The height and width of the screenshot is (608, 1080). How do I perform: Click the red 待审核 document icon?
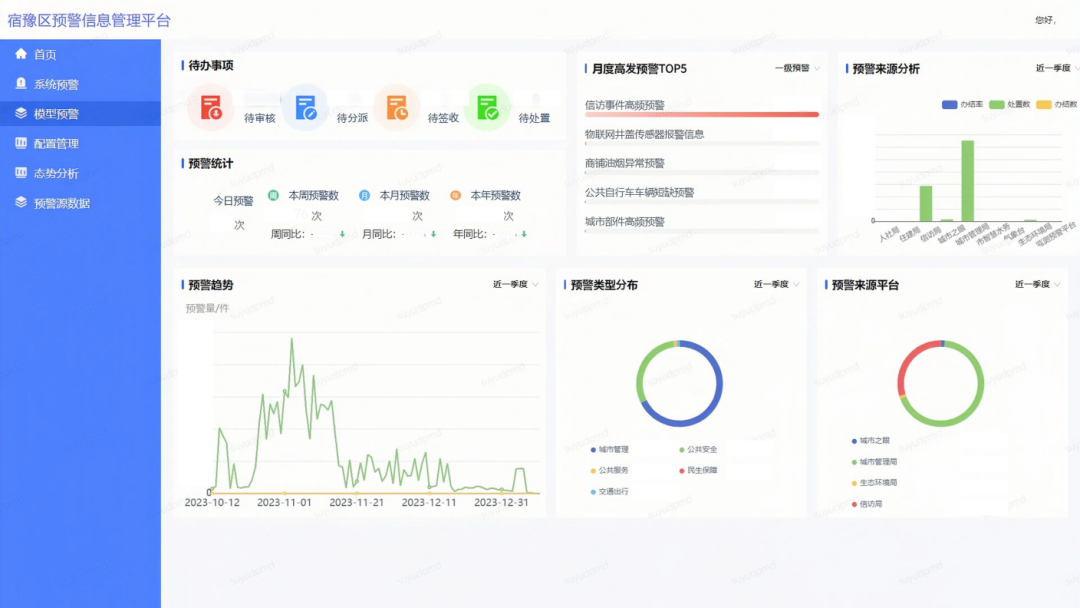tap(211, 107)
